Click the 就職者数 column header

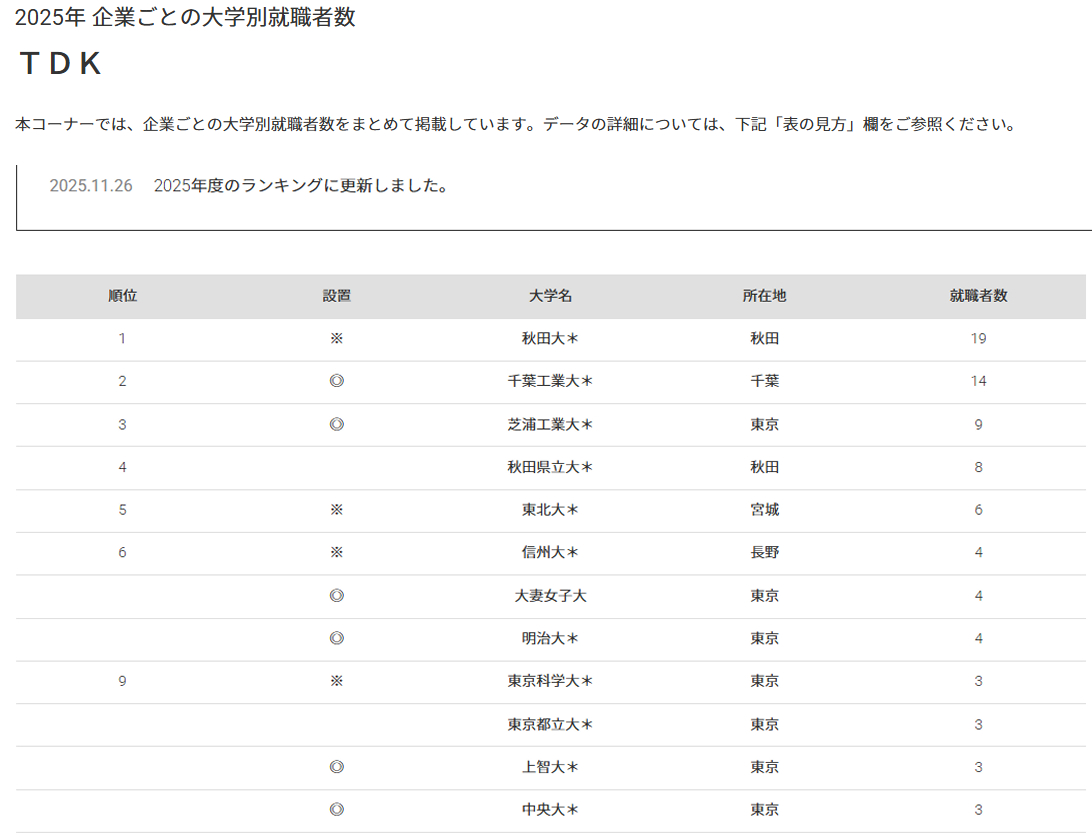click(x=978, y=296)
